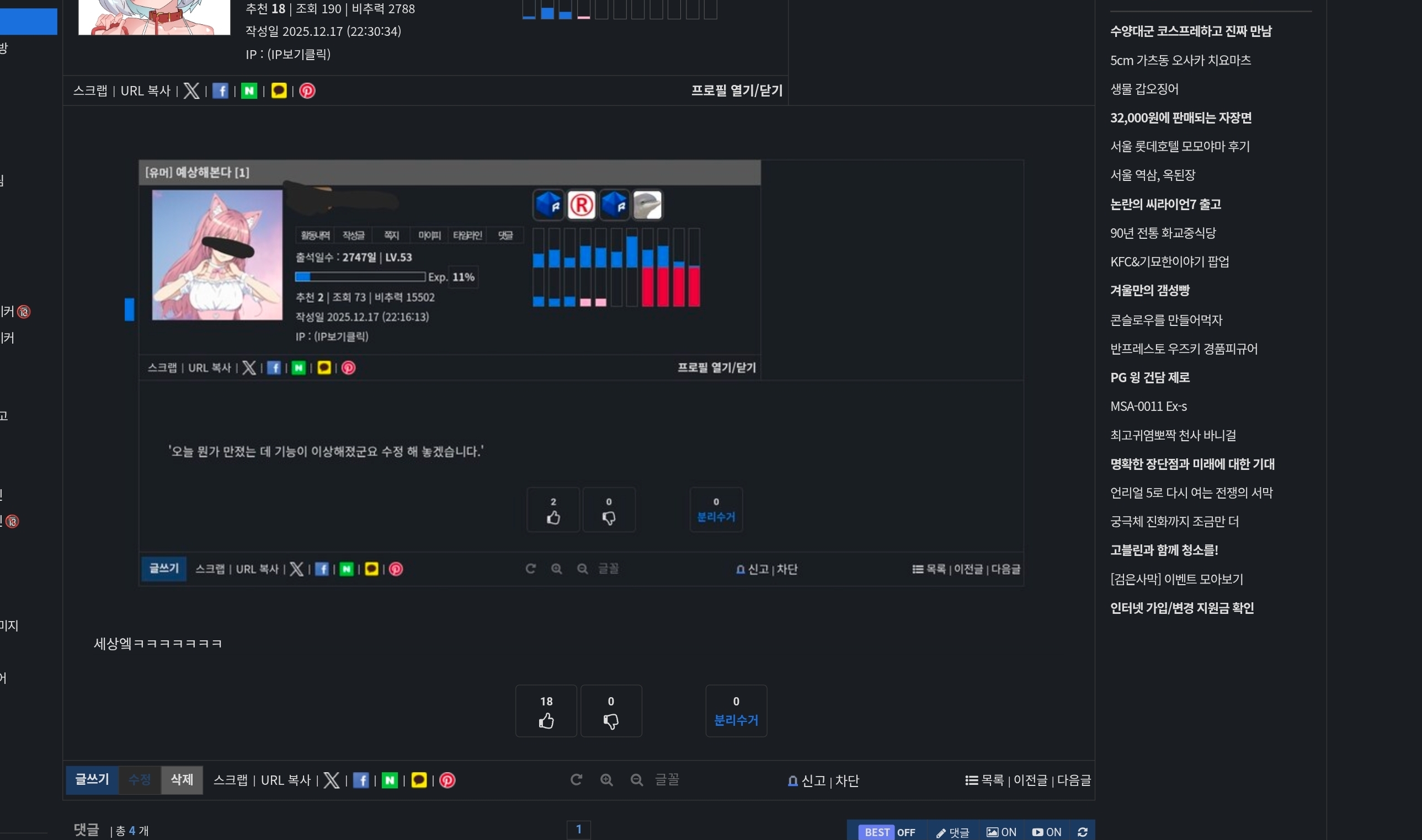Toggle 프로필 열기/닫기 at top
The image size is (1422, 840).
[736, 90]
